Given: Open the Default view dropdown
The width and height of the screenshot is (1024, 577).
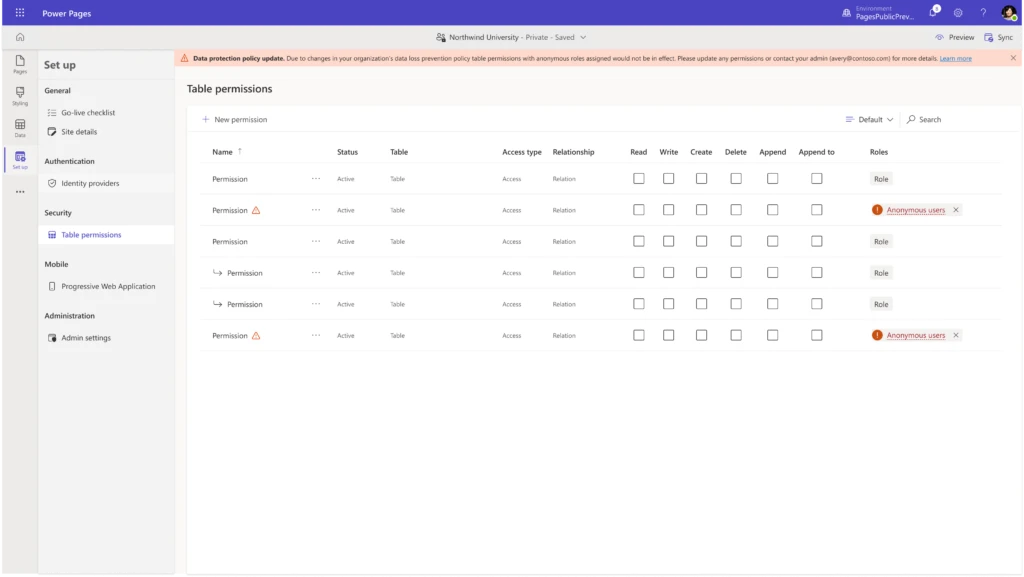Looking at the screenshot, I should pos(869,119).
